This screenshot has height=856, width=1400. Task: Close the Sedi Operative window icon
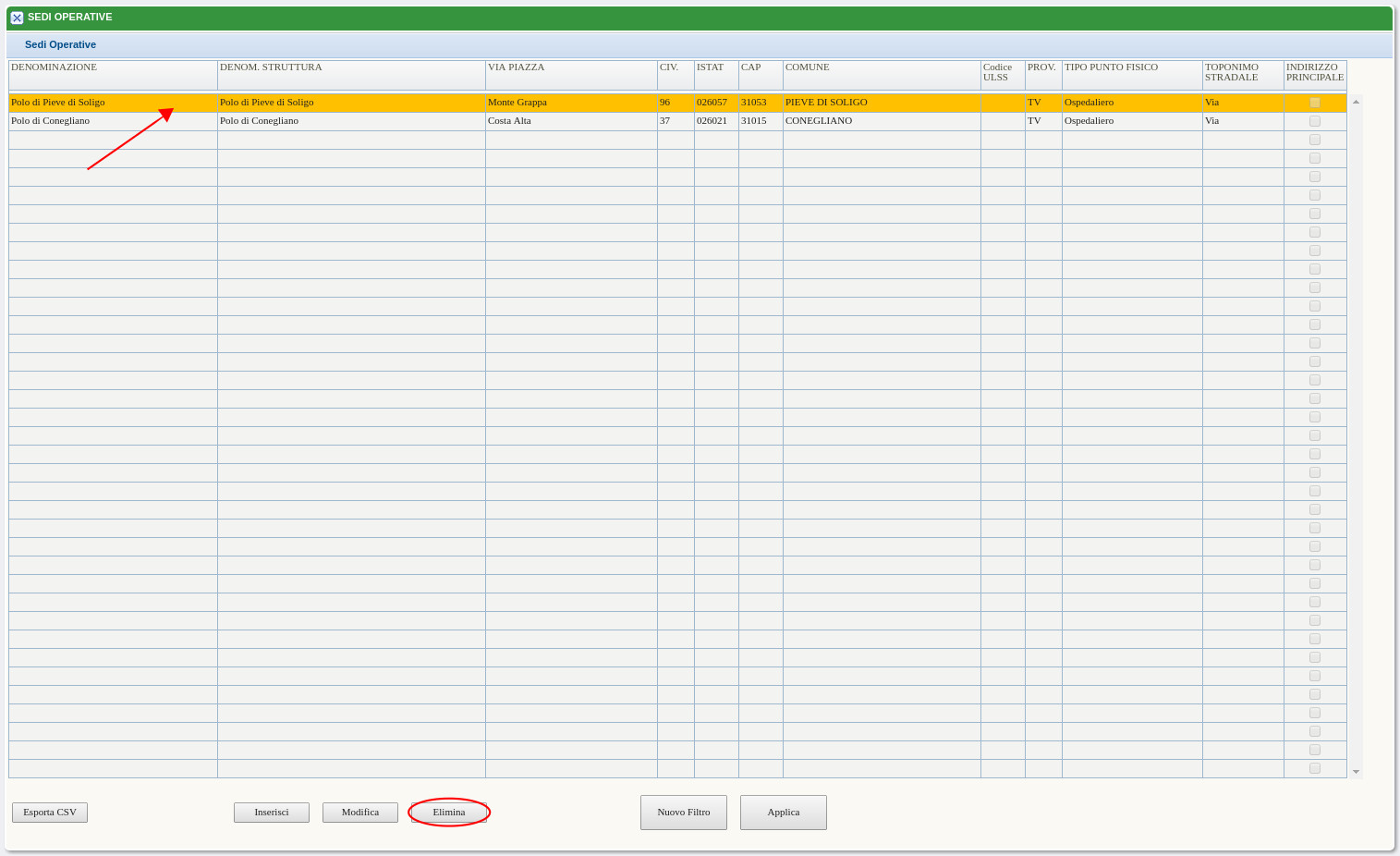17,18
